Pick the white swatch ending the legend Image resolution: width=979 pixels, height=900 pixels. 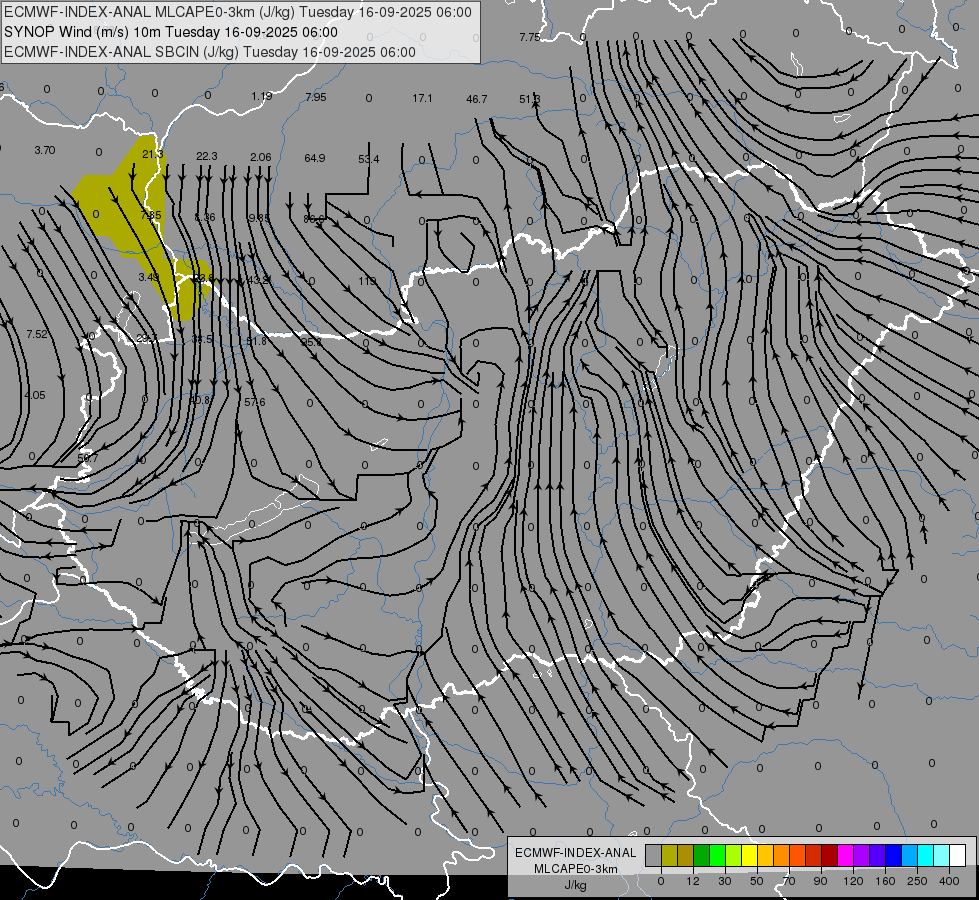tap(958, 855)
